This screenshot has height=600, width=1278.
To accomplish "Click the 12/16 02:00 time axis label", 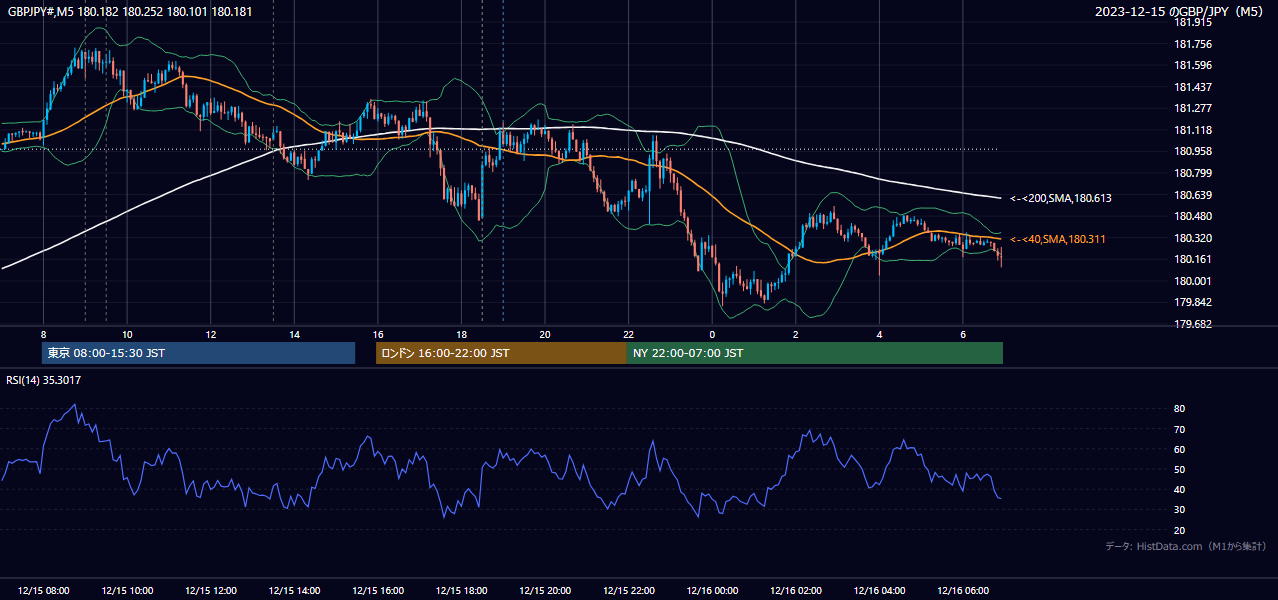I will (796, 591).
